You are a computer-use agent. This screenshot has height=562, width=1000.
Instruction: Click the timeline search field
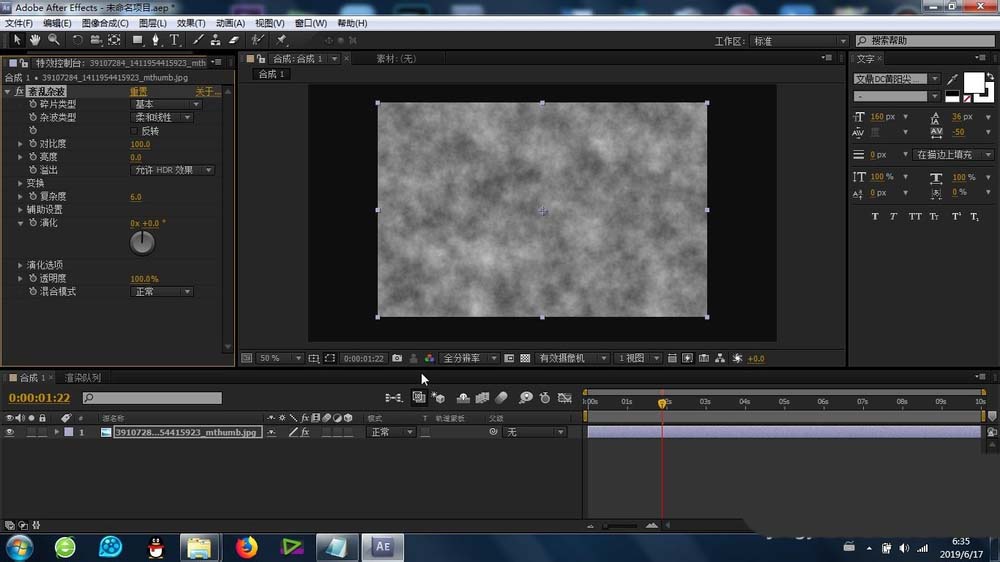(152, 398)
